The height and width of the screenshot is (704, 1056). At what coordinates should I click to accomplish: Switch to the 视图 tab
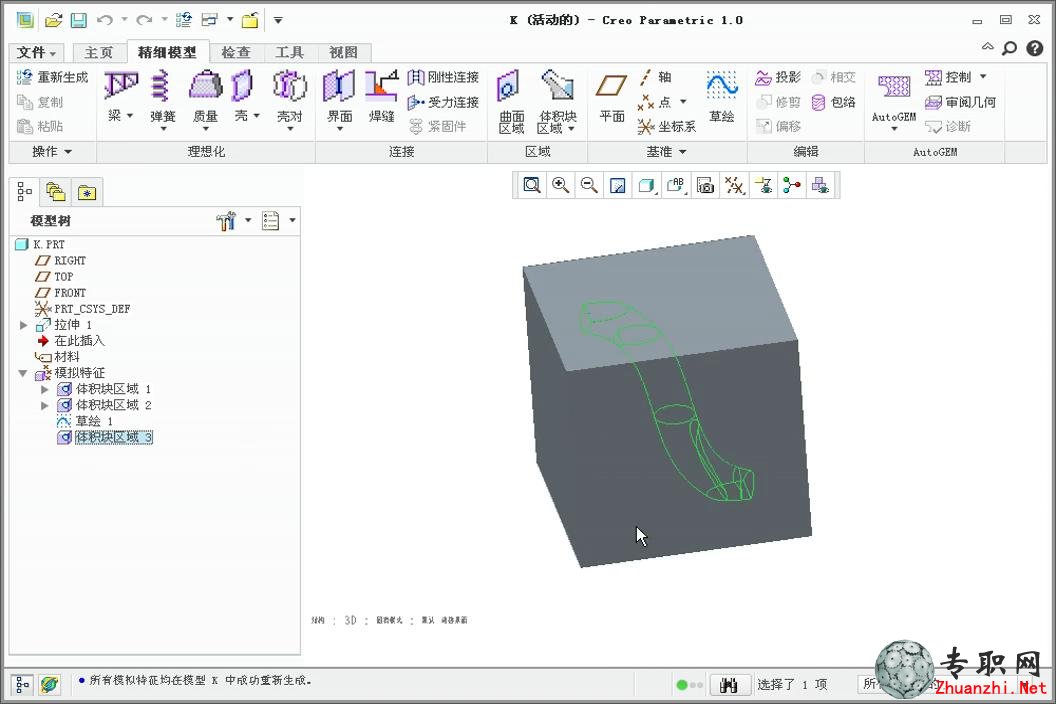point(343,53)
